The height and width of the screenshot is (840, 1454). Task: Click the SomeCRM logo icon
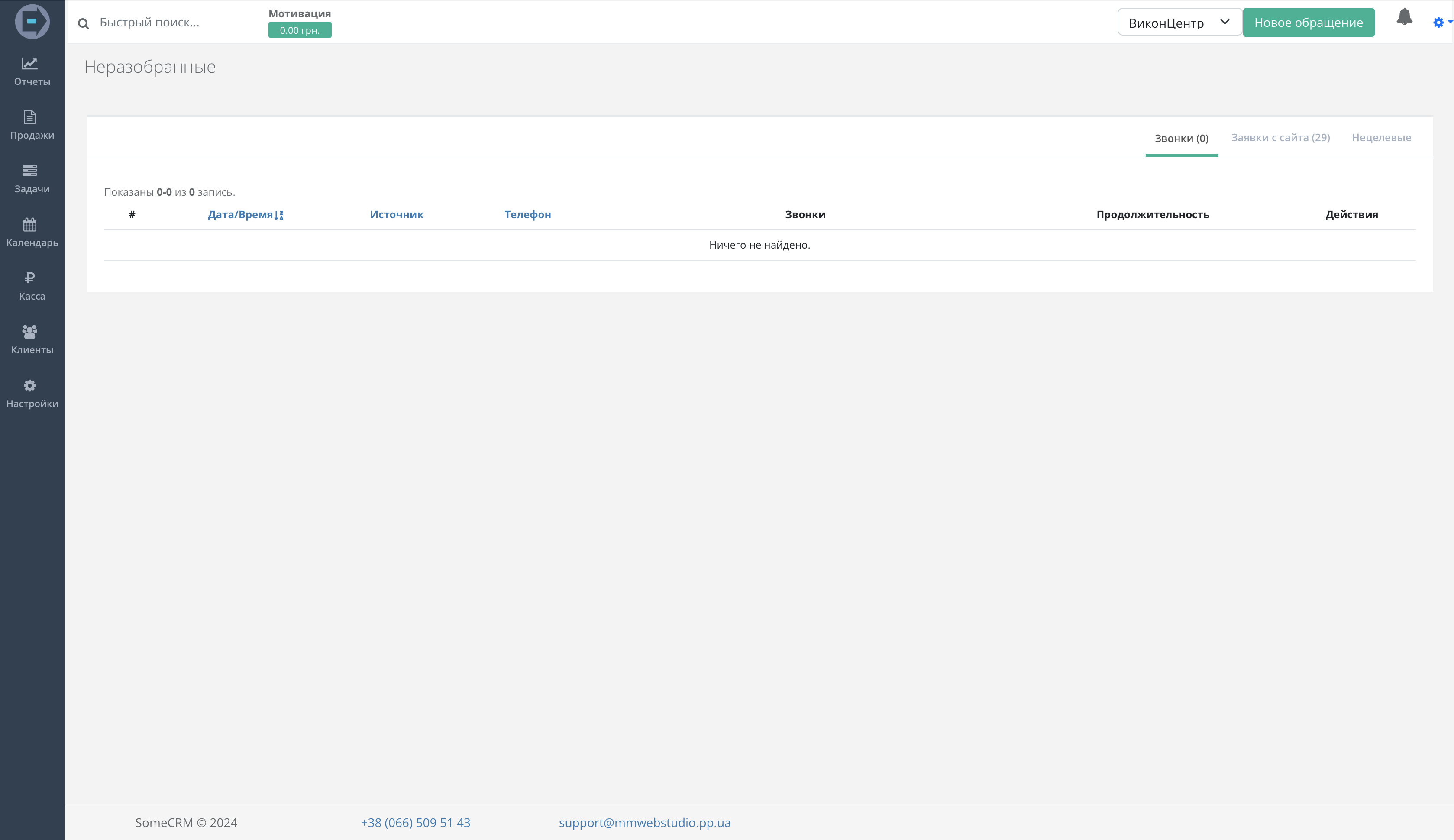click(32, 21)
